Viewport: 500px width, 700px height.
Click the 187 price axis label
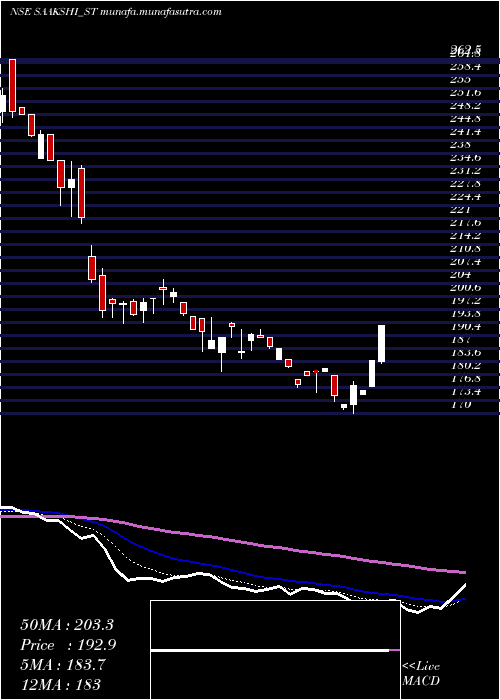(462, 340)
